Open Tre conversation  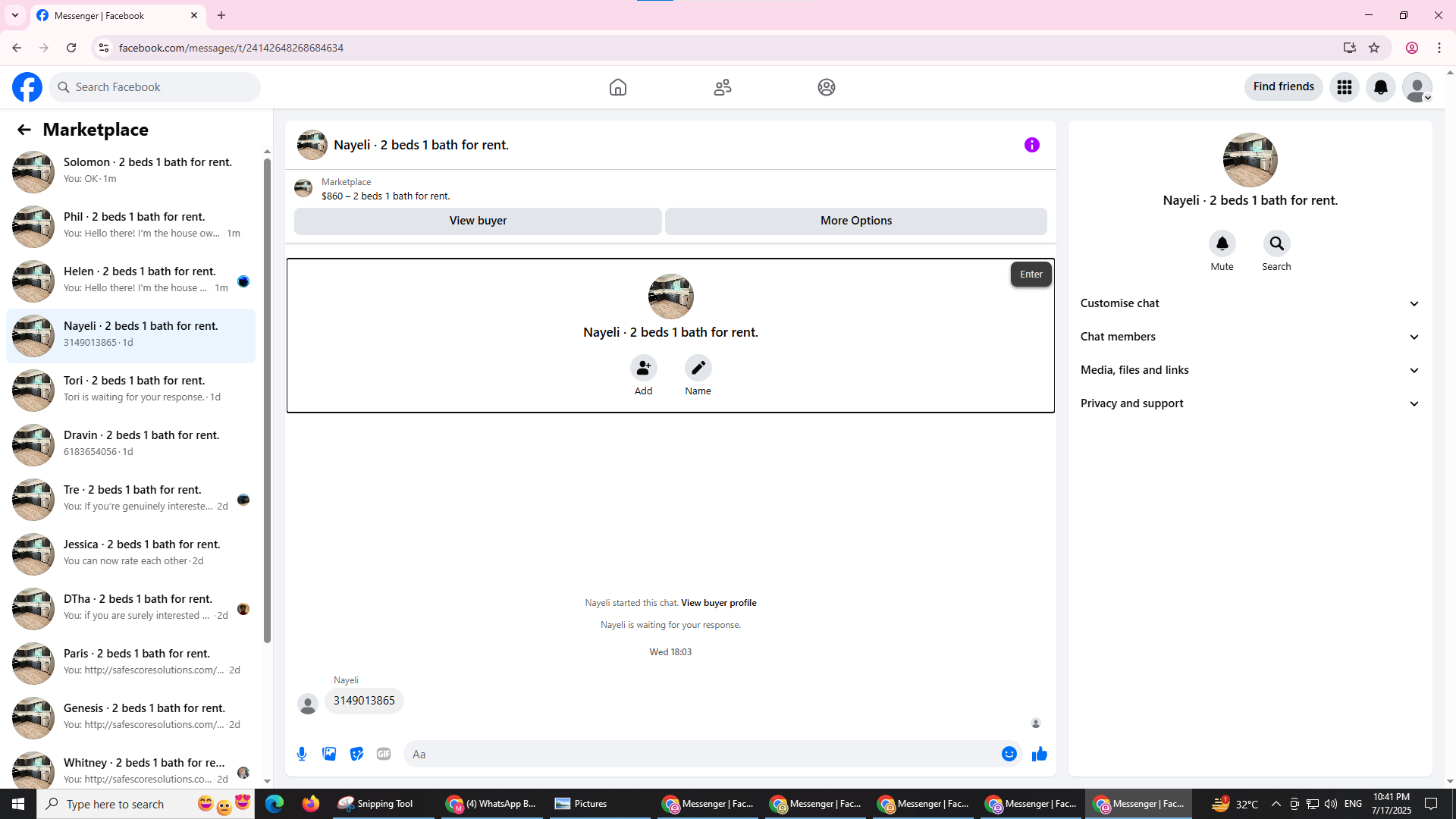pyautogui.click(x=130, y=499)
